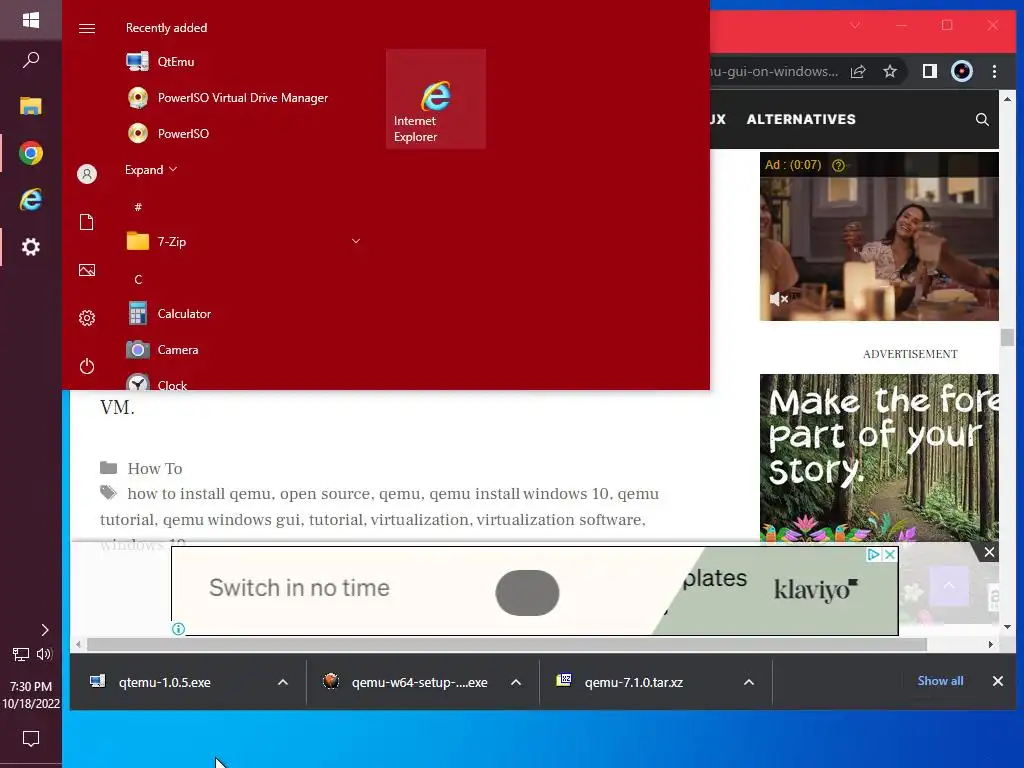Show hidden system tray icons

(44, 630)
